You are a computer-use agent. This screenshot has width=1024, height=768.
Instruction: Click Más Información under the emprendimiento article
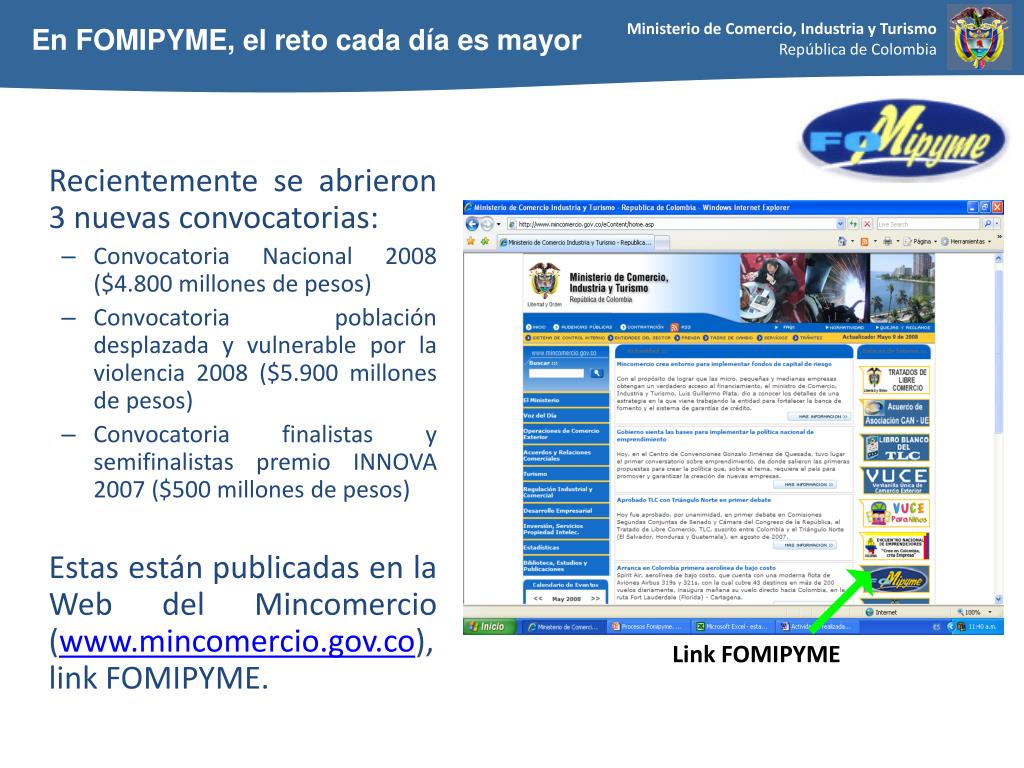[x=805, y=485]
